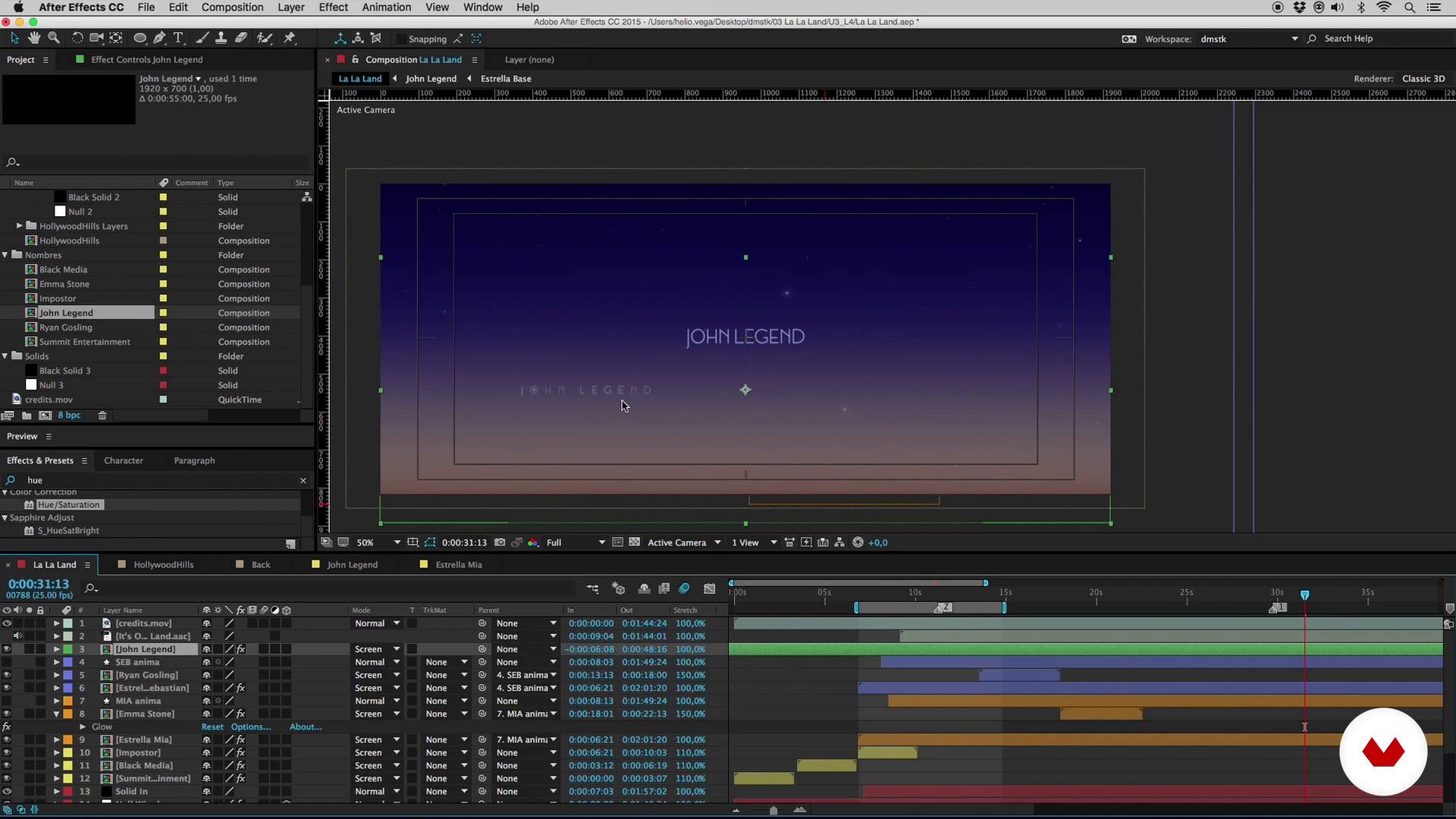This screenshot has height=819, width=1456.
Task: Open the Composition menu
Action: point(232,7)
